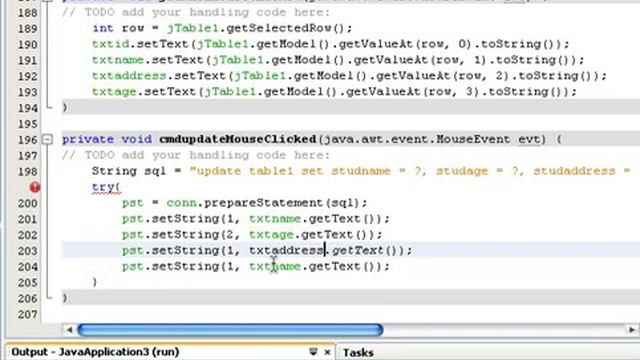The image size is (640, 360).
Task: Minimize the Output panel with the arrow icon
Action: 313,351
